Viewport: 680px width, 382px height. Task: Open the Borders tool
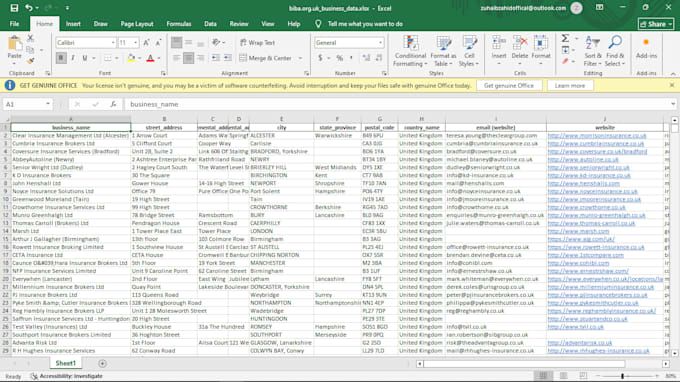[108, 58]
